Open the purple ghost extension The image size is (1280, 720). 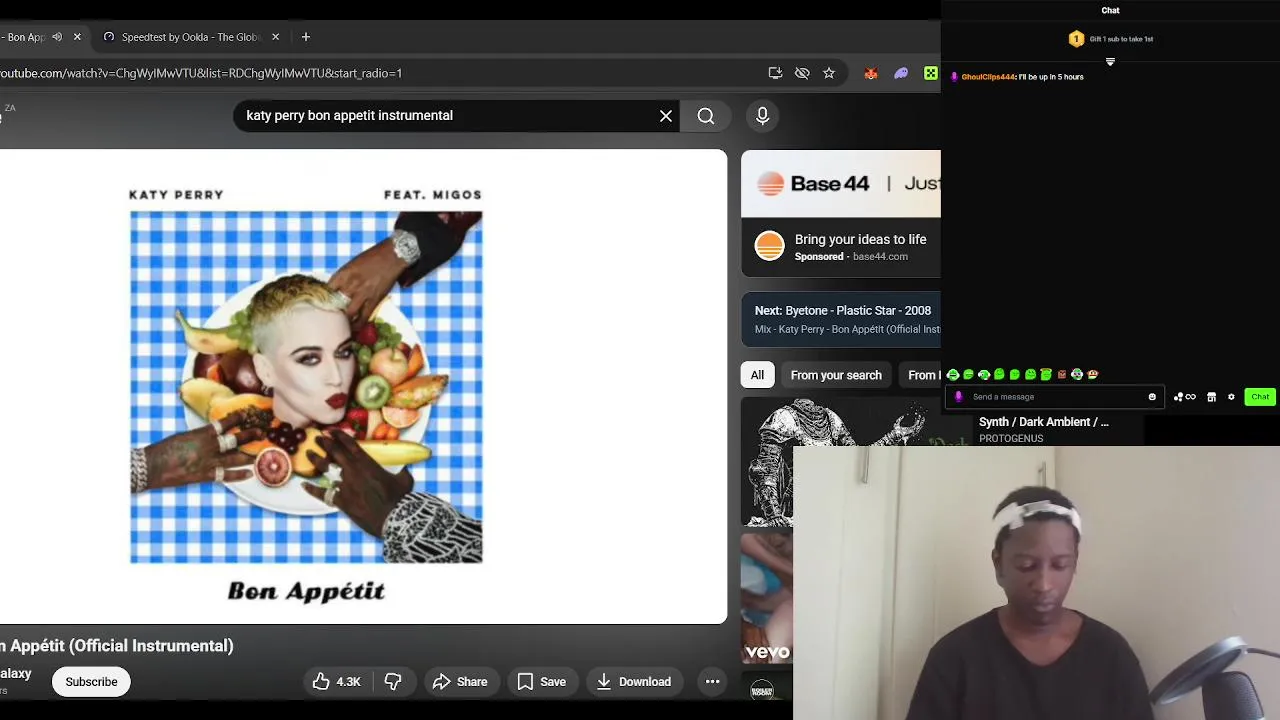(x=901, y=73)
